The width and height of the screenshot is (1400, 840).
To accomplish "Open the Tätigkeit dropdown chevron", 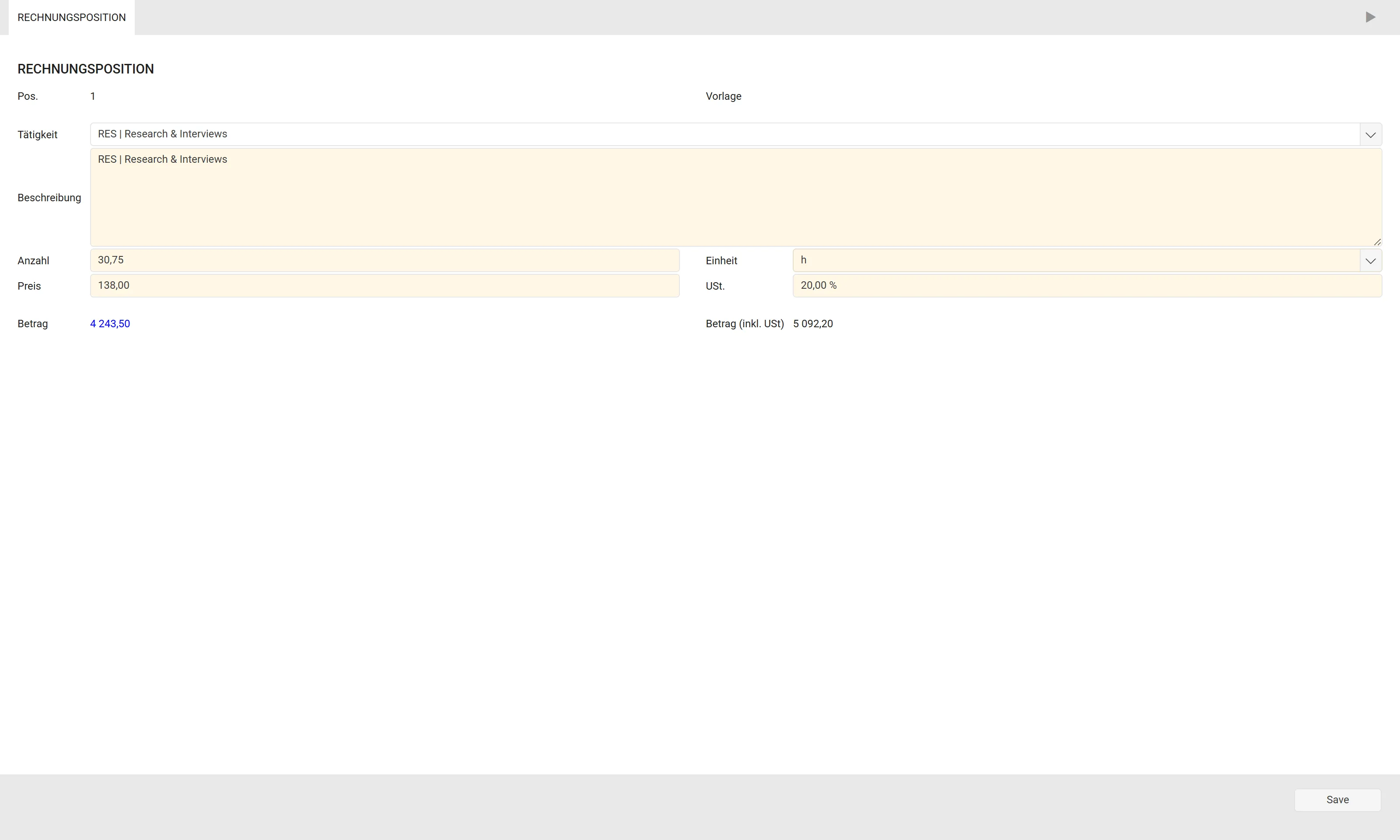I will [1371, 135].
